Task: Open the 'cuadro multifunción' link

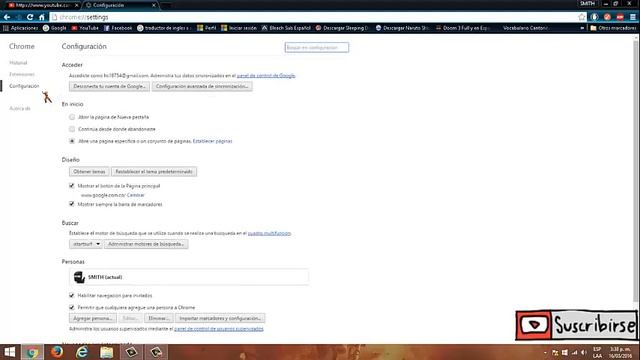Action: click(x=269, y=233)
